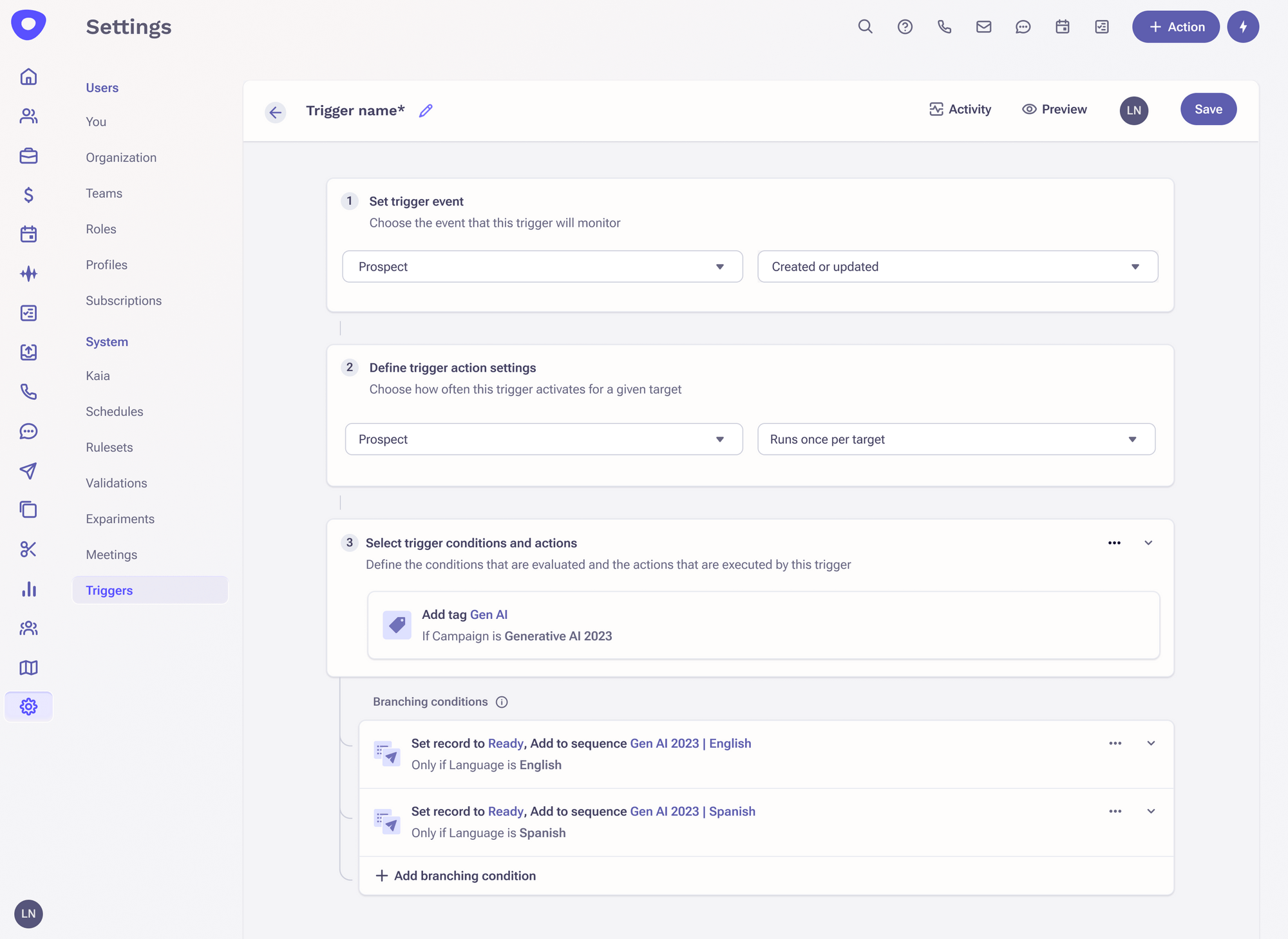
Task: Collapse step 3 conditions section chevron
Action: [1148, 543]
